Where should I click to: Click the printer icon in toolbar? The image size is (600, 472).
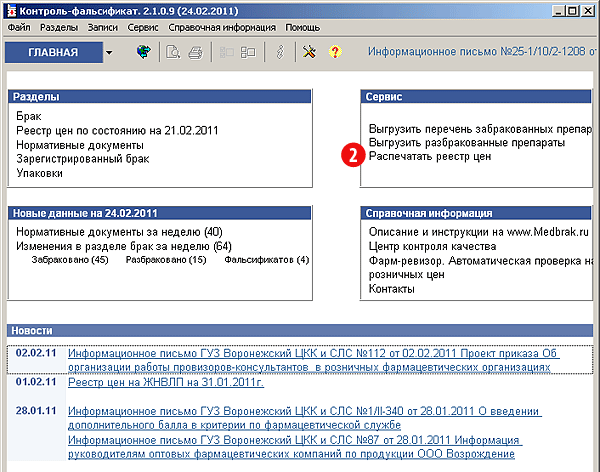[196, 52]
